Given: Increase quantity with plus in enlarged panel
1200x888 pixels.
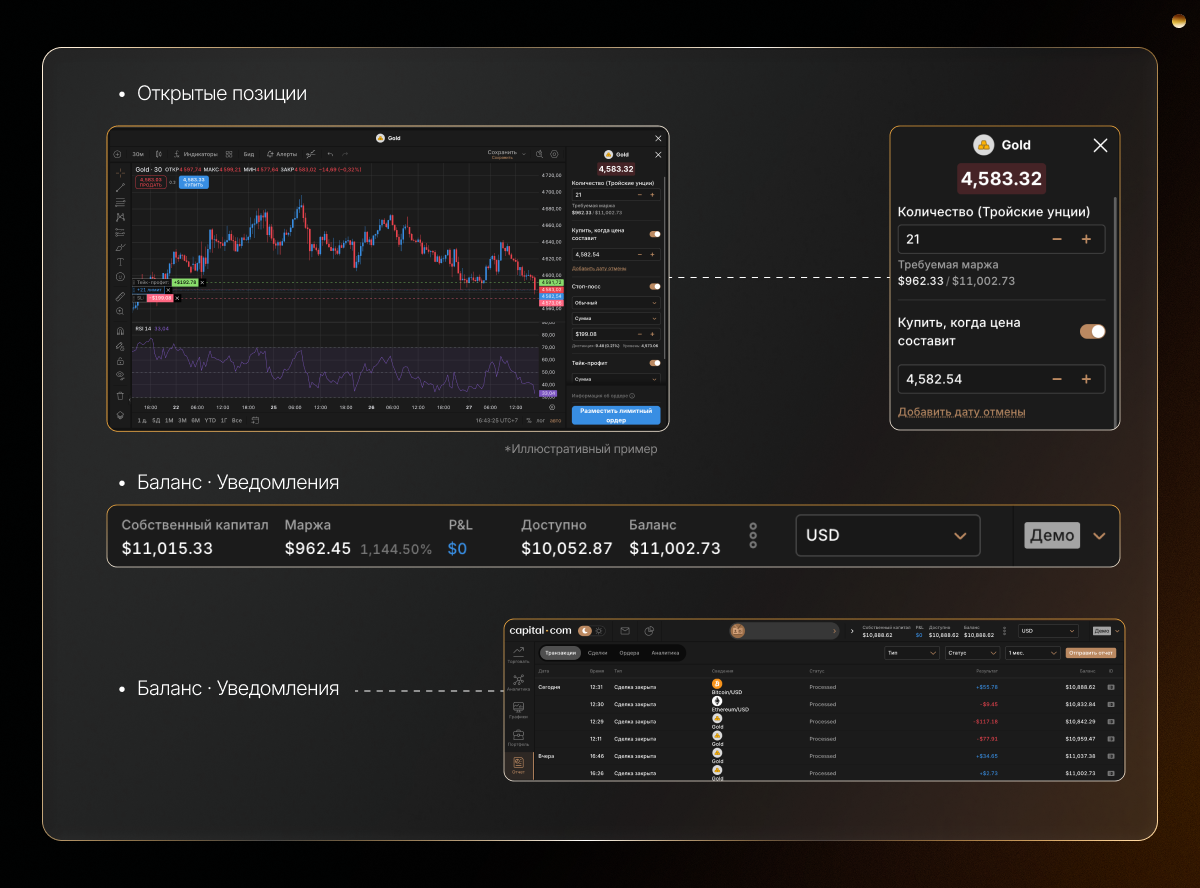Looking at the screenshot, I should [1086, 239].
